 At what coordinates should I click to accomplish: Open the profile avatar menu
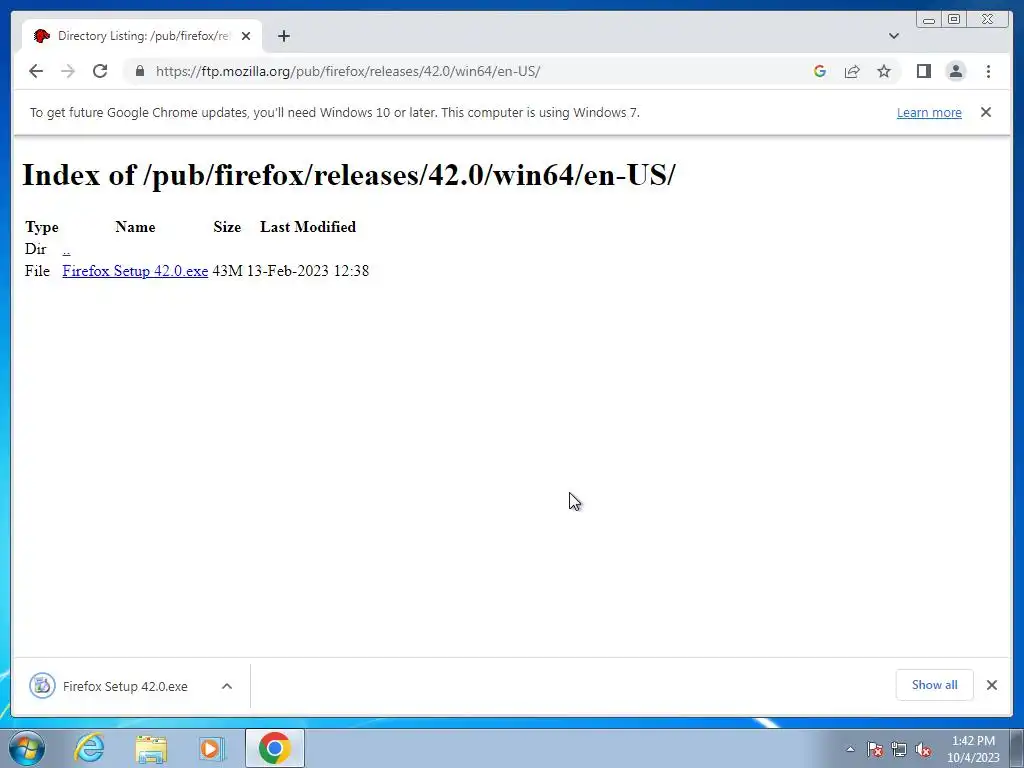tap(955, 71)
